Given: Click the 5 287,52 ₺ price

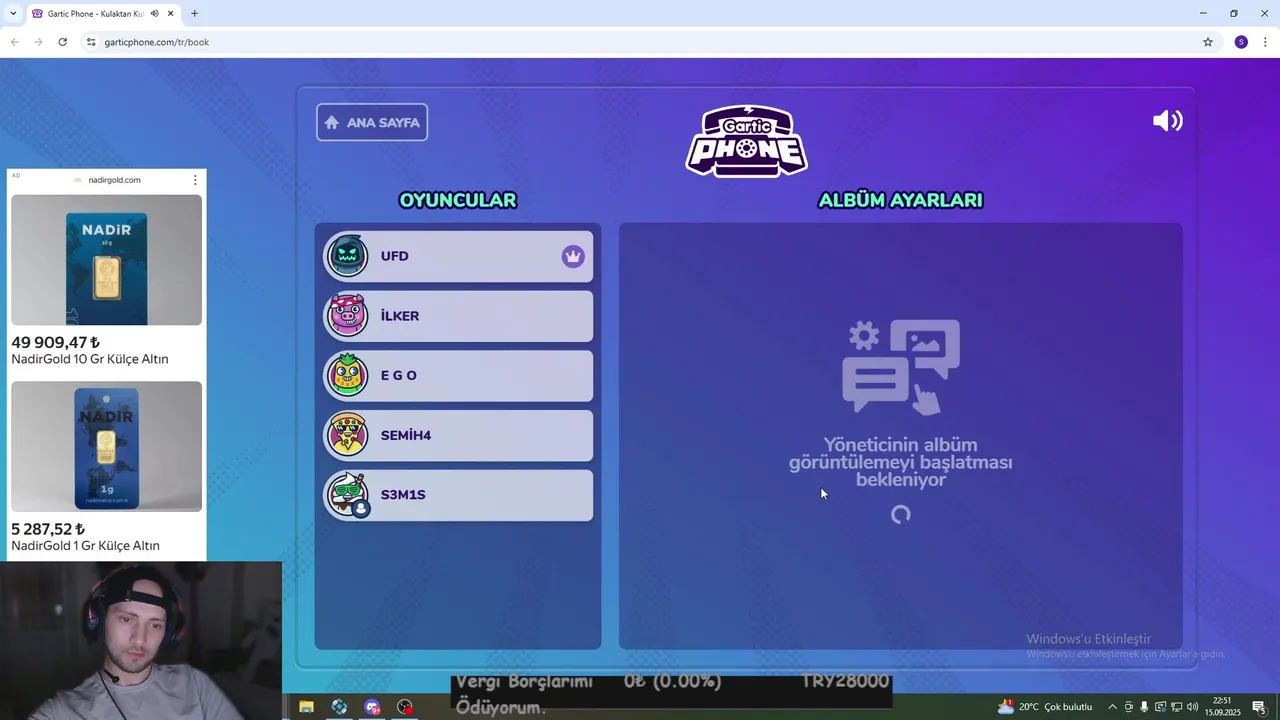Looking at the screenshot, I should (48, 529).
